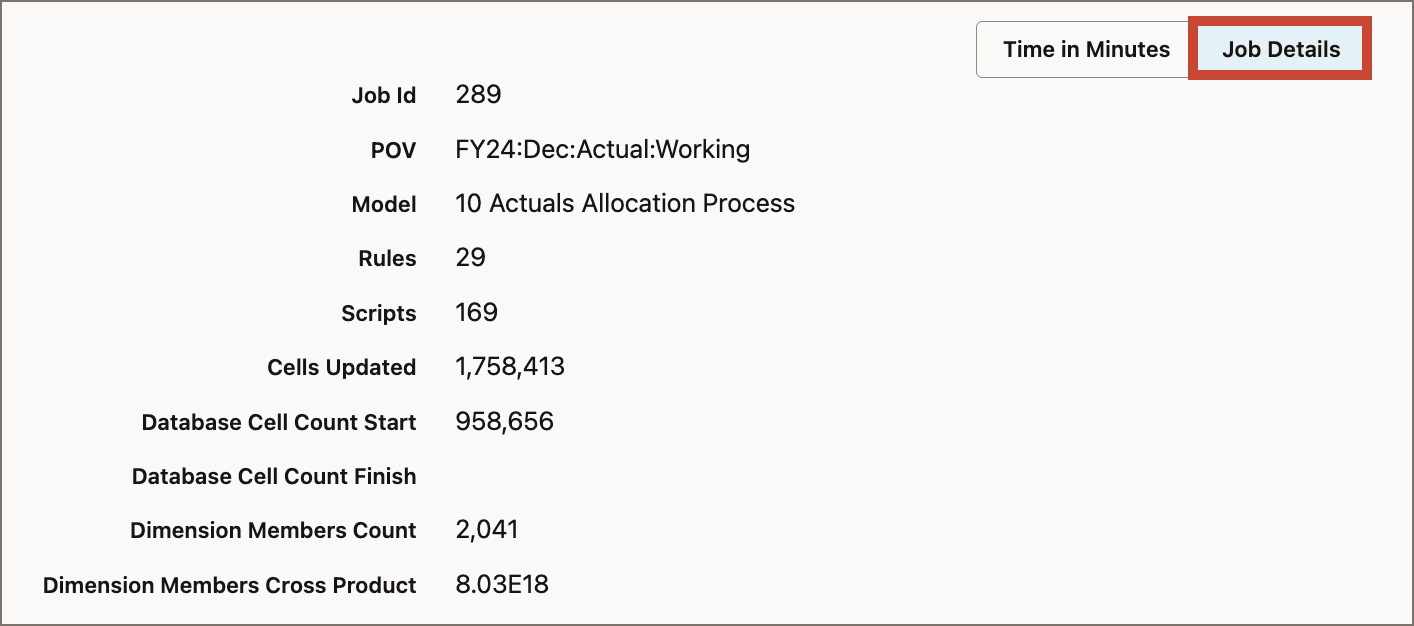This screenshot has height=626, width=1414.
Task: Click the Job Id label
Action: coord(385,95)
